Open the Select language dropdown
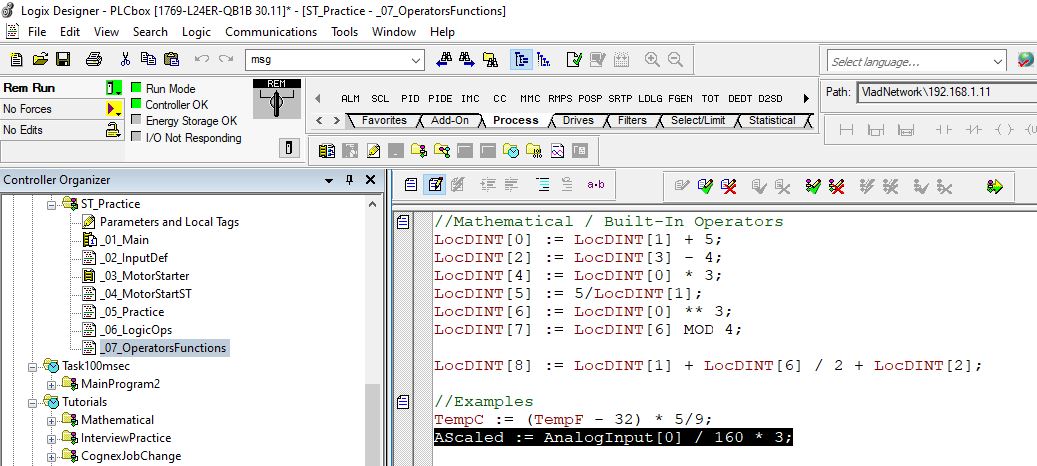Screen dimensions: 1037x466 (996, 62)
